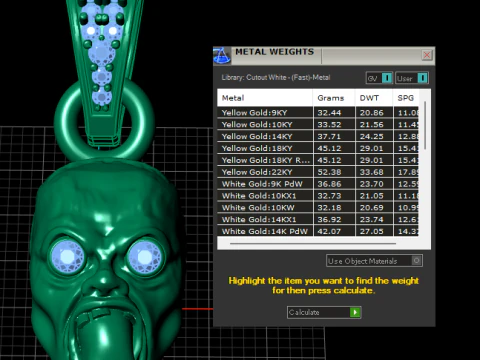Click the 32.44 grams value
This screenshot has width=480, height=360.
tap(329, 113)
